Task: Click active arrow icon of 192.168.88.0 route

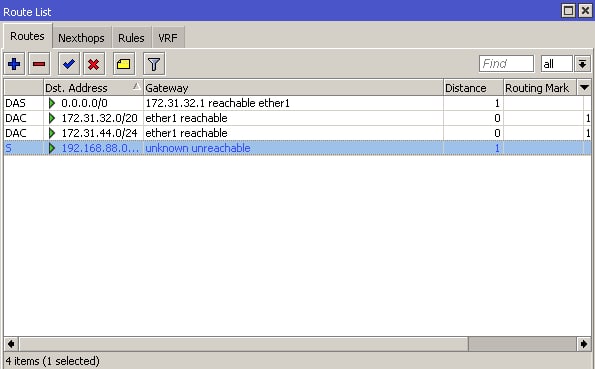Action: pos(52,148)
